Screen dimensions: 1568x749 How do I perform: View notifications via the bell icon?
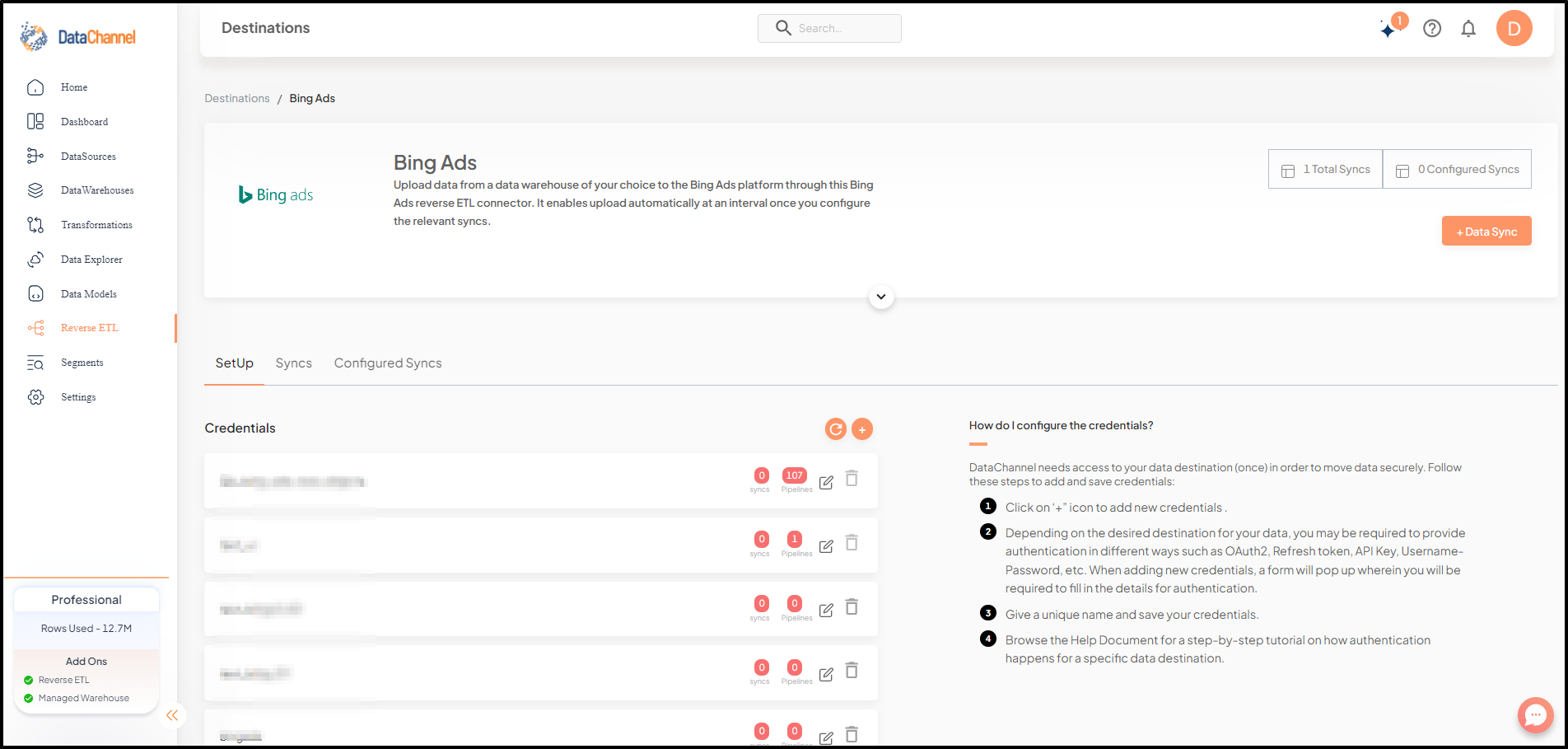click(1468, 29)
